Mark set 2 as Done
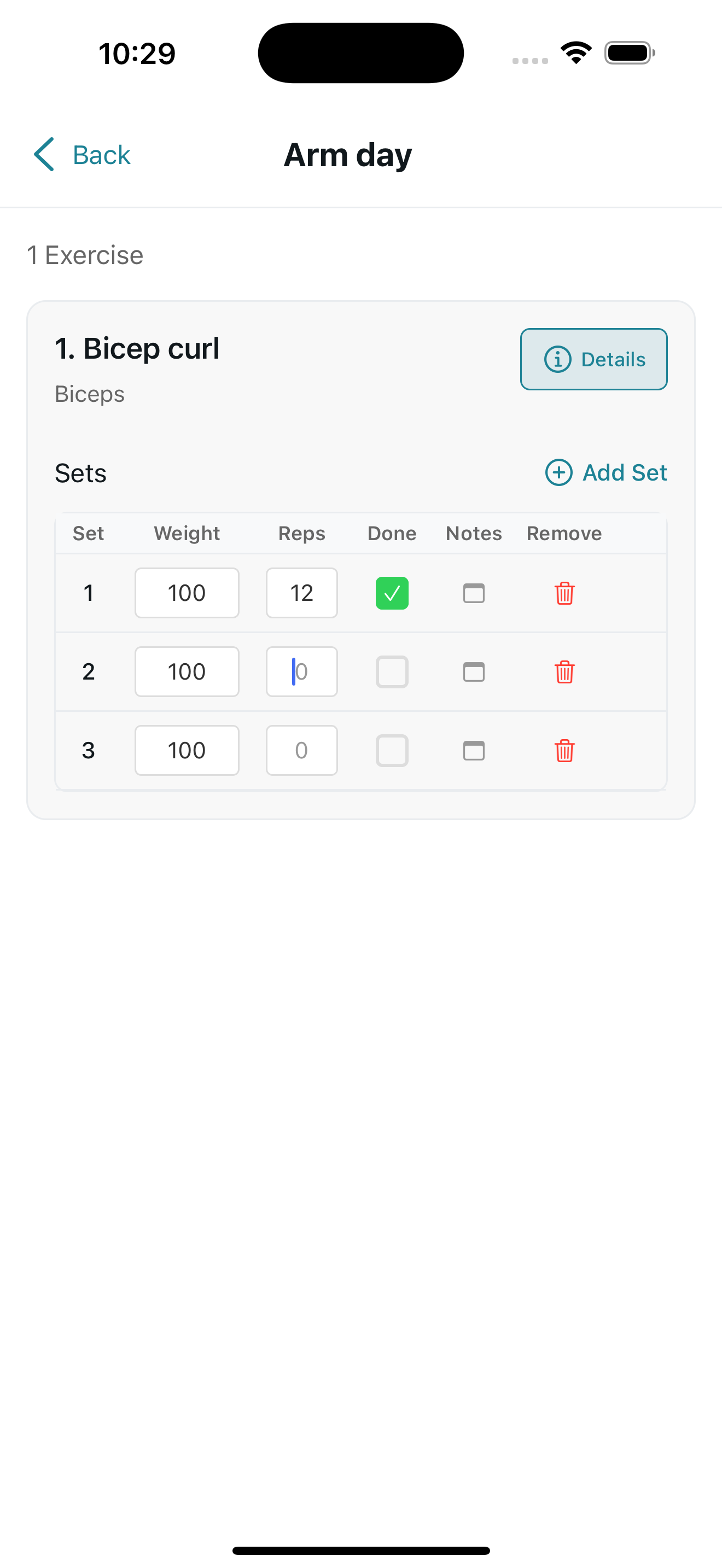 392,672
